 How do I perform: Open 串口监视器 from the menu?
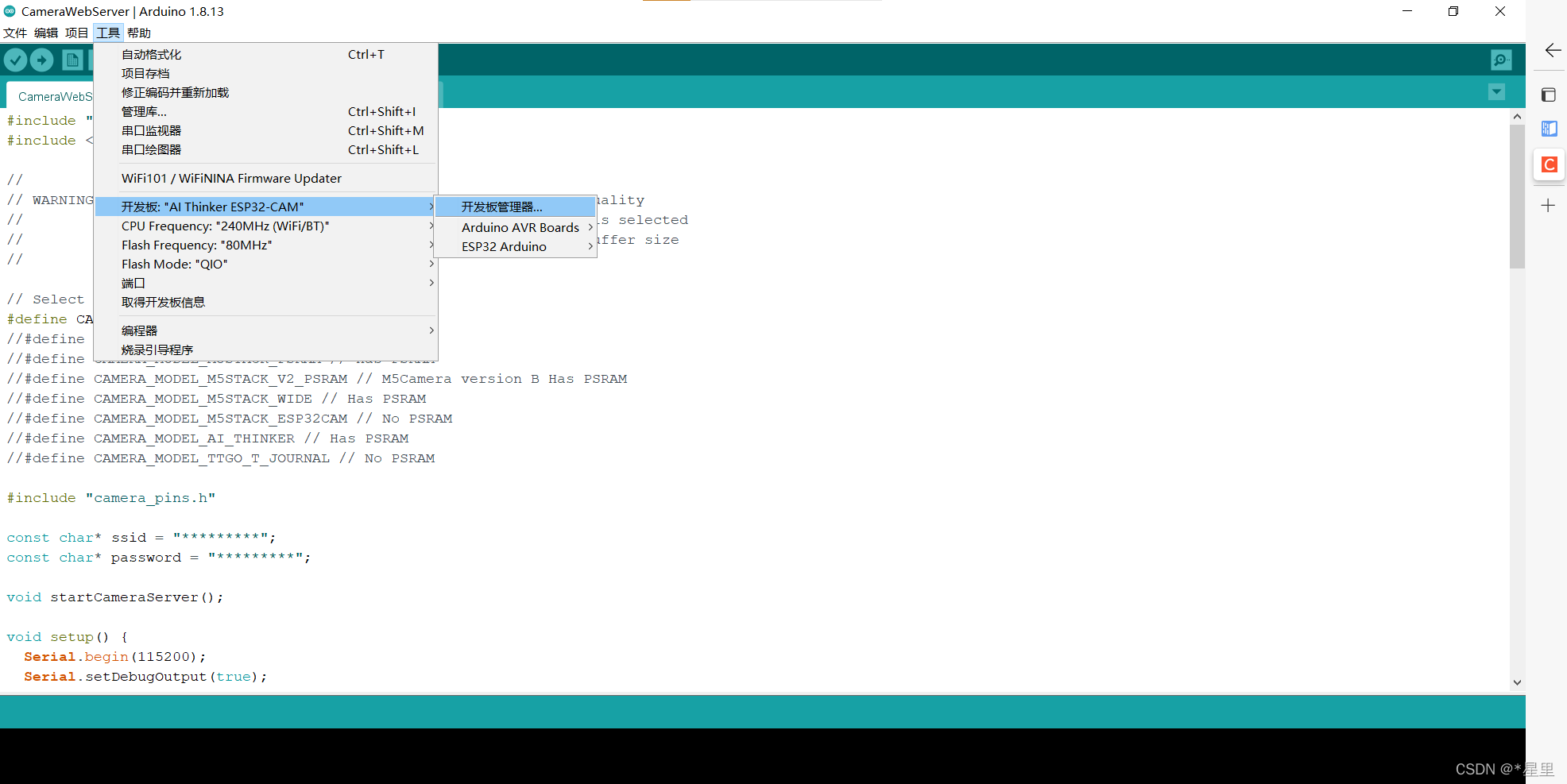265,131
